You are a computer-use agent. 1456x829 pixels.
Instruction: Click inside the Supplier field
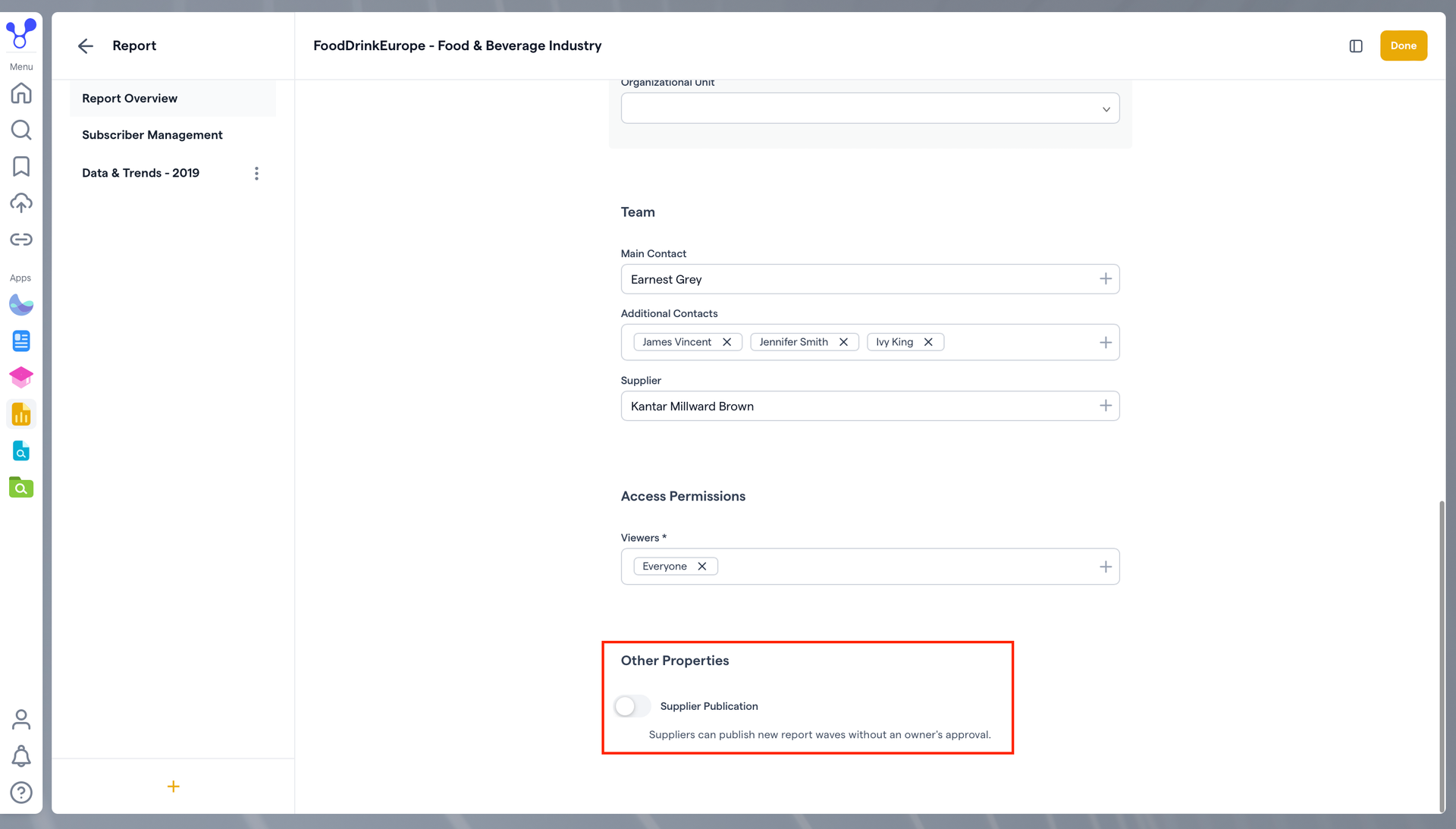857,407
